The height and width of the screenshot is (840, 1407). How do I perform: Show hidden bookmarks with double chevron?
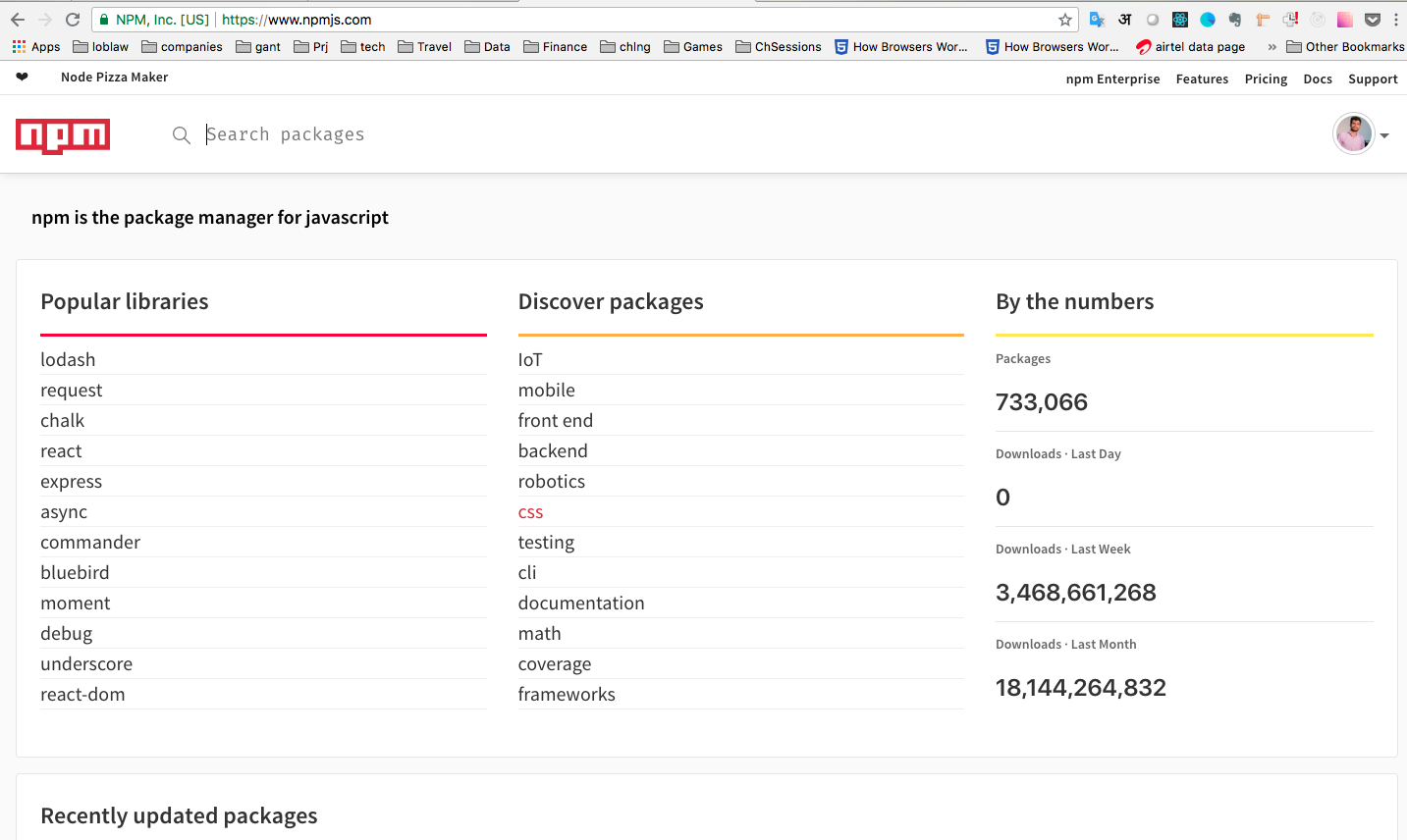pyautogui.click(x=1272, y=47)
